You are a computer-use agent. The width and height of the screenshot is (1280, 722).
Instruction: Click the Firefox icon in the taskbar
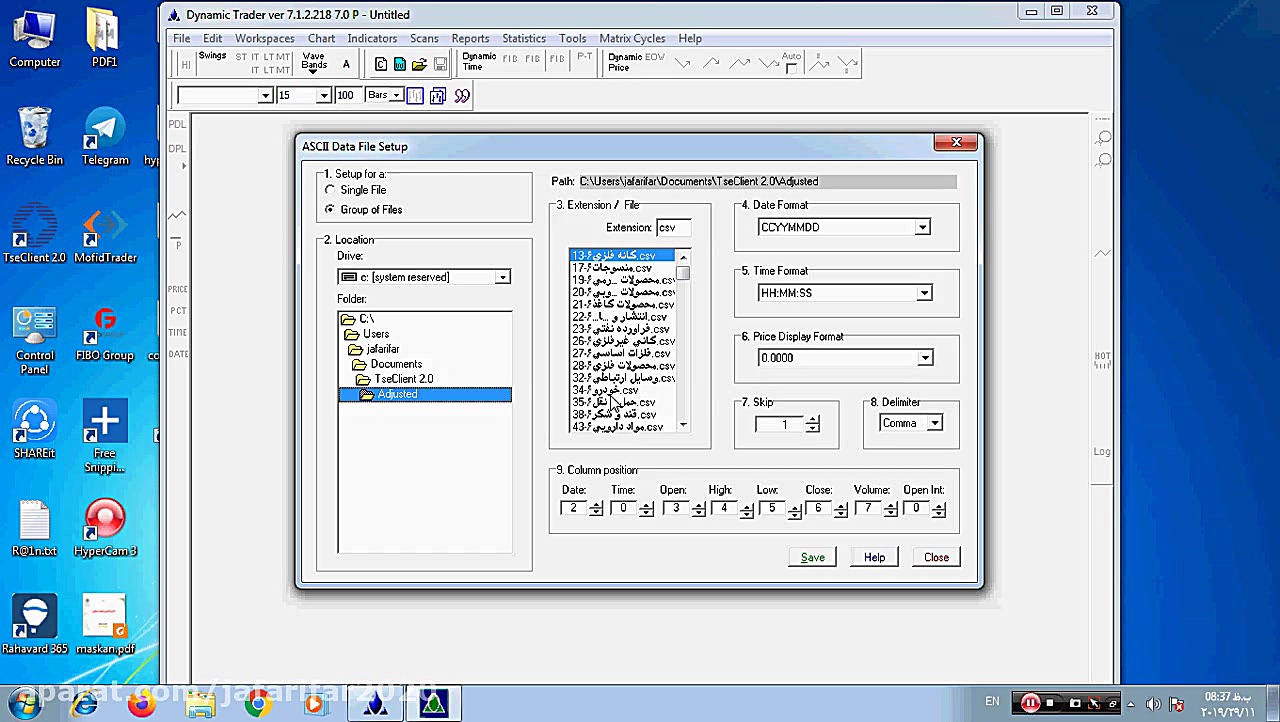(142, 704)
